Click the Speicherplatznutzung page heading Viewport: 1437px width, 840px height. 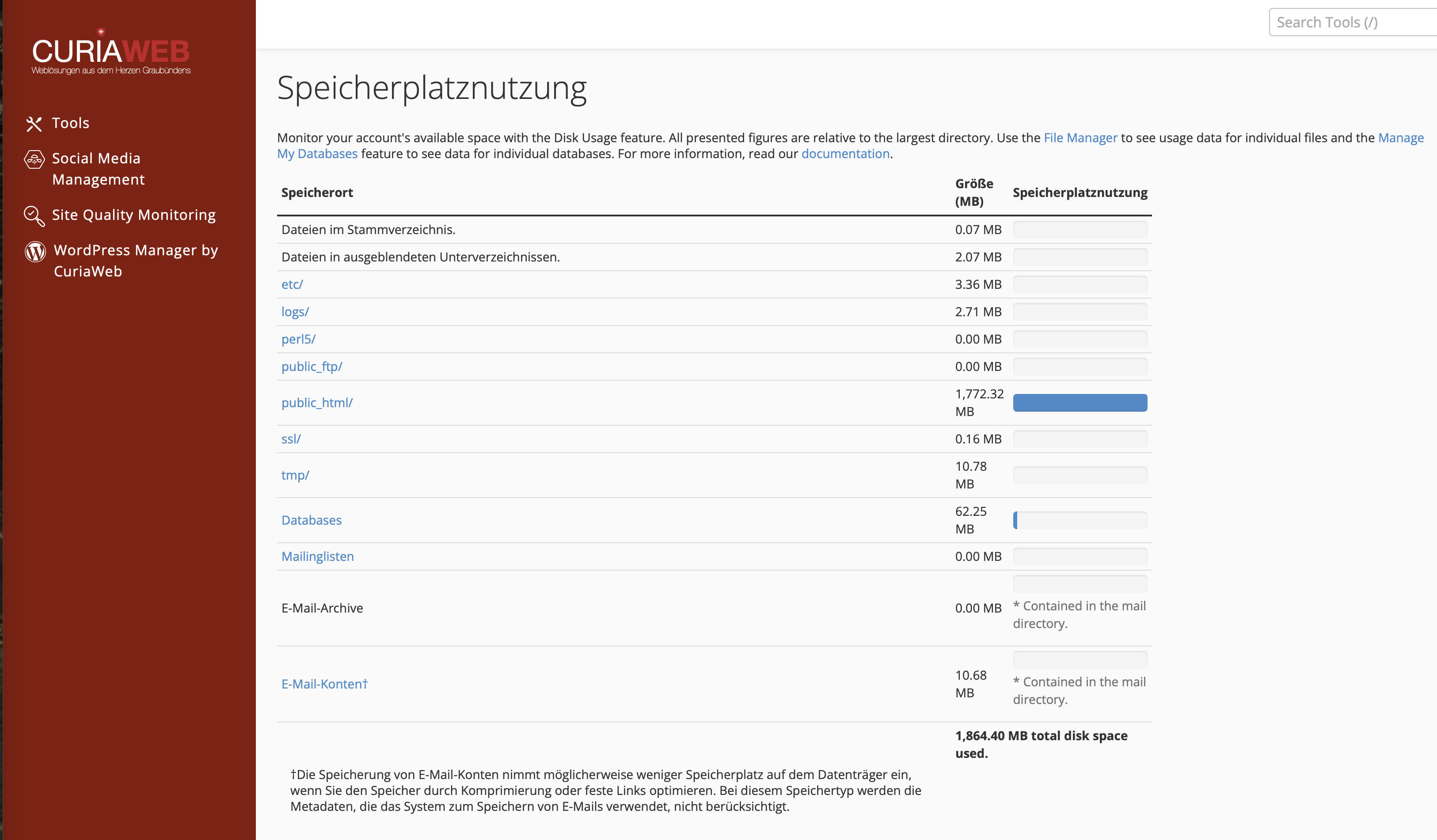tap(432, 88)
